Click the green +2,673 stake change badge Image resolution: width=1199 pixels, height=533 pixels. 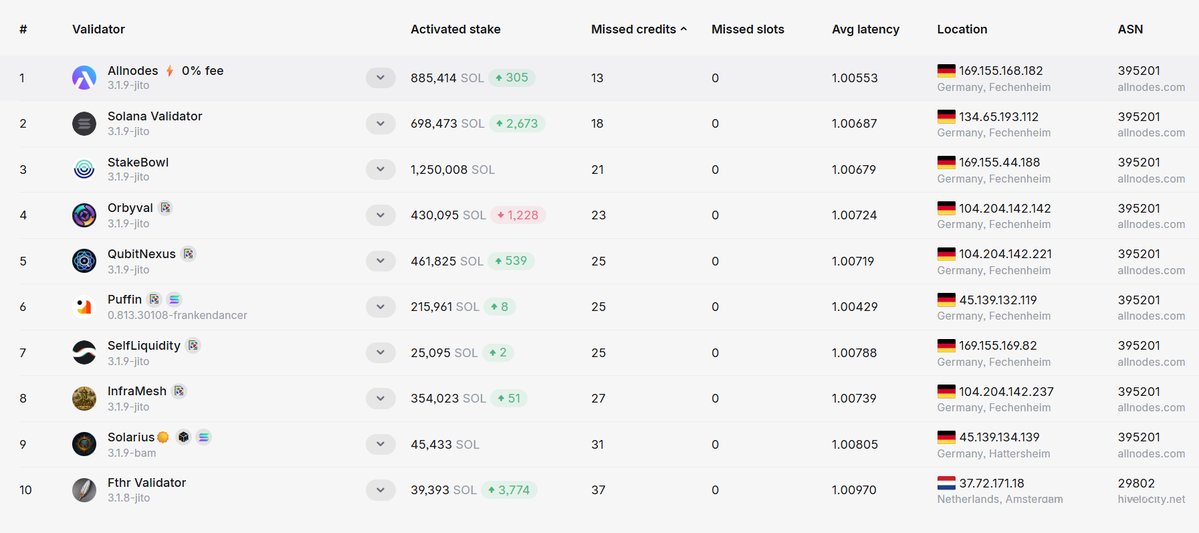[x=516, y=124]
